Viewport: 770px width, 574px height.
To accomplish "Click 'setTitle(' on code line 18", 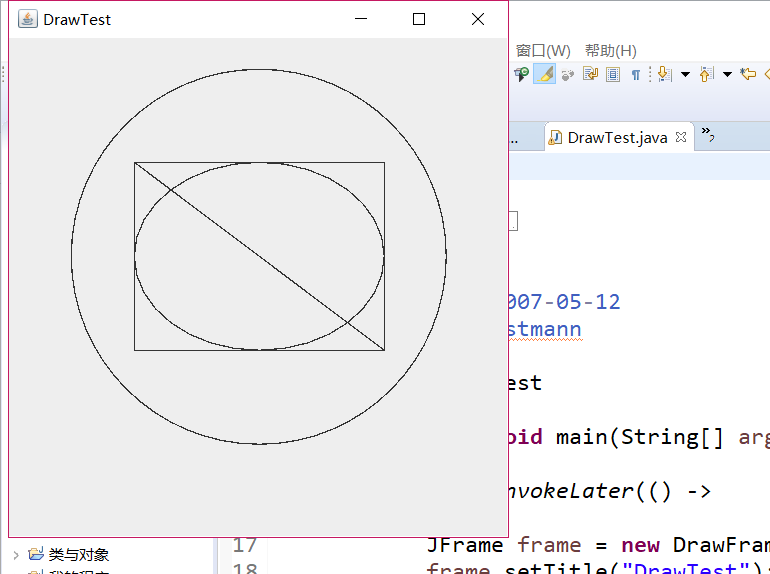I will coord(562,569).
